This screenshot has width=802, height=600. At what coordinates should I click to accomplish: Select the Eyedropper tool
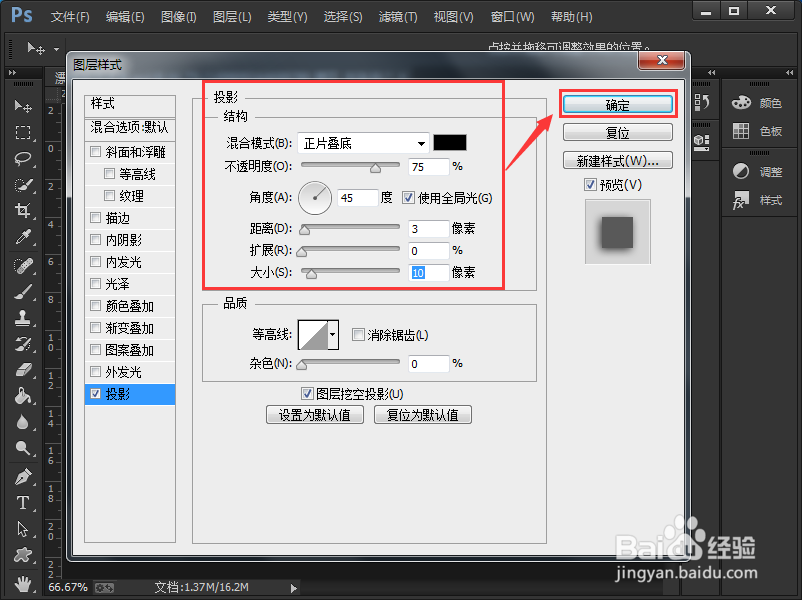(22, 238)
